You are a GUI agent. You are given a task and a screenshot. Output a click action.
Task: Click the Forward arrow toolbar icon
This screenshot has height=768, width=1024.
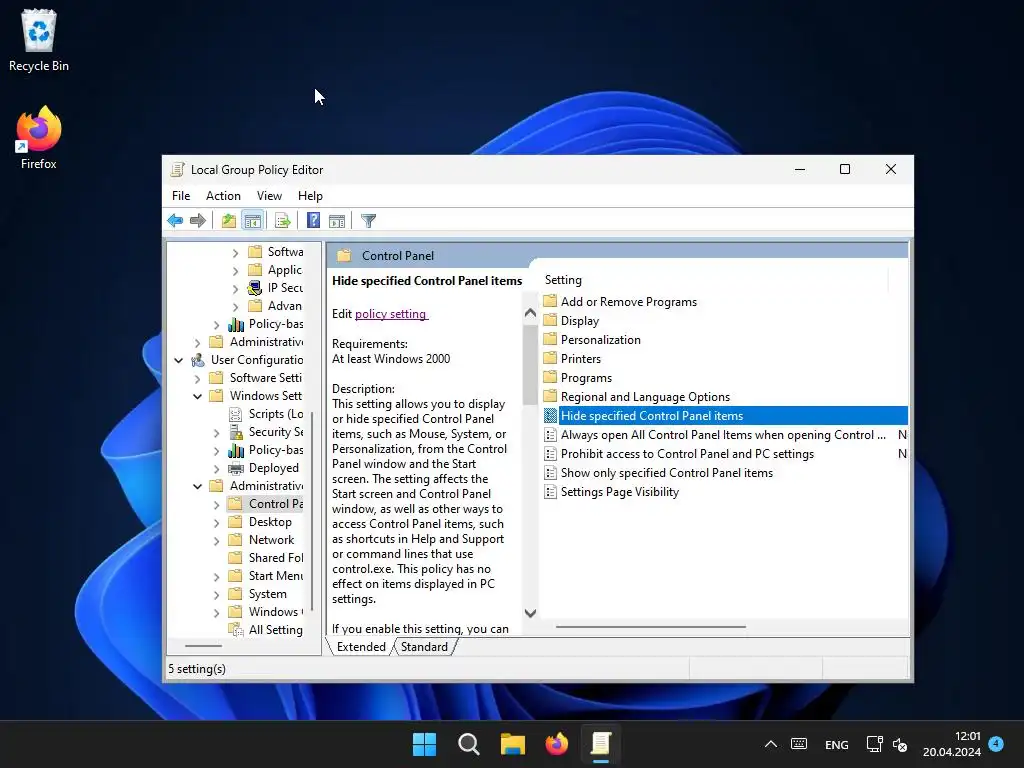click(197, 221)
